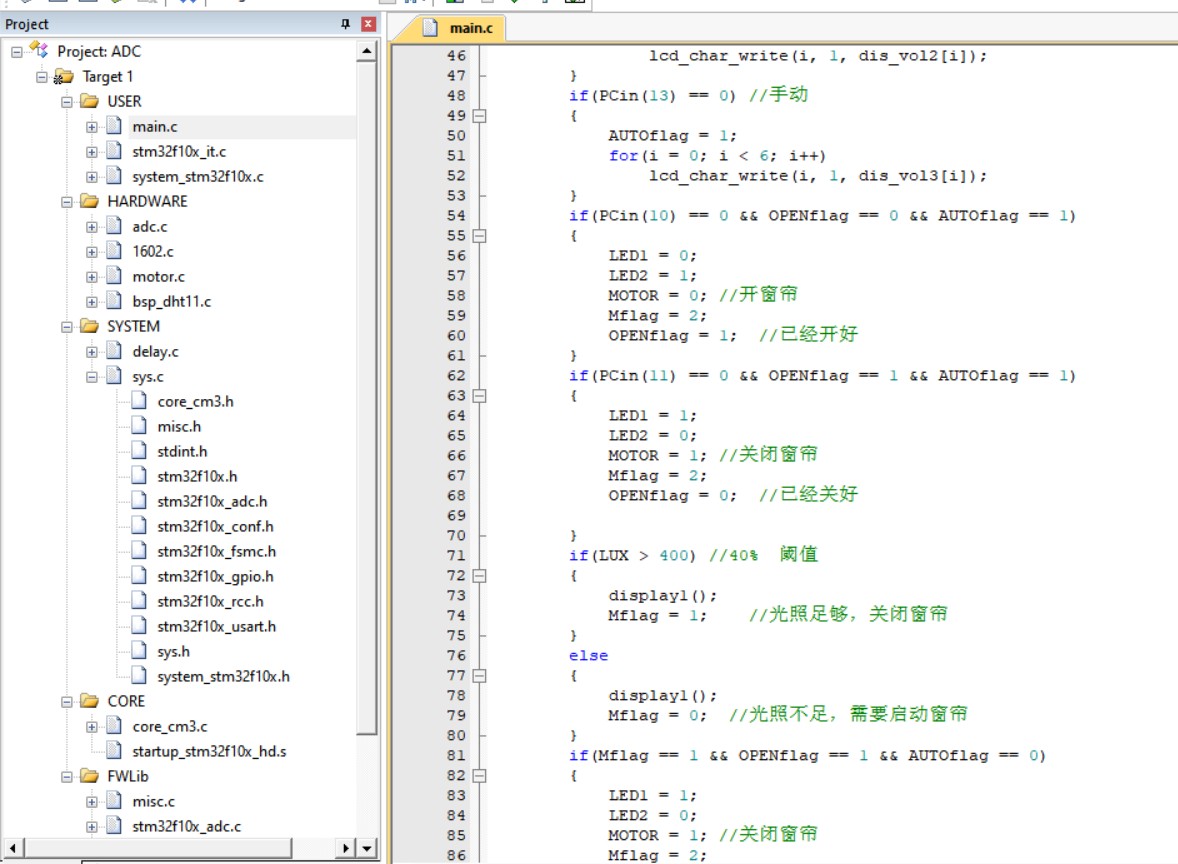Image resolution: width=1178 pixels, height=864 pixels.
Task: Select stdint.h header file
Action: click(182, 452)
